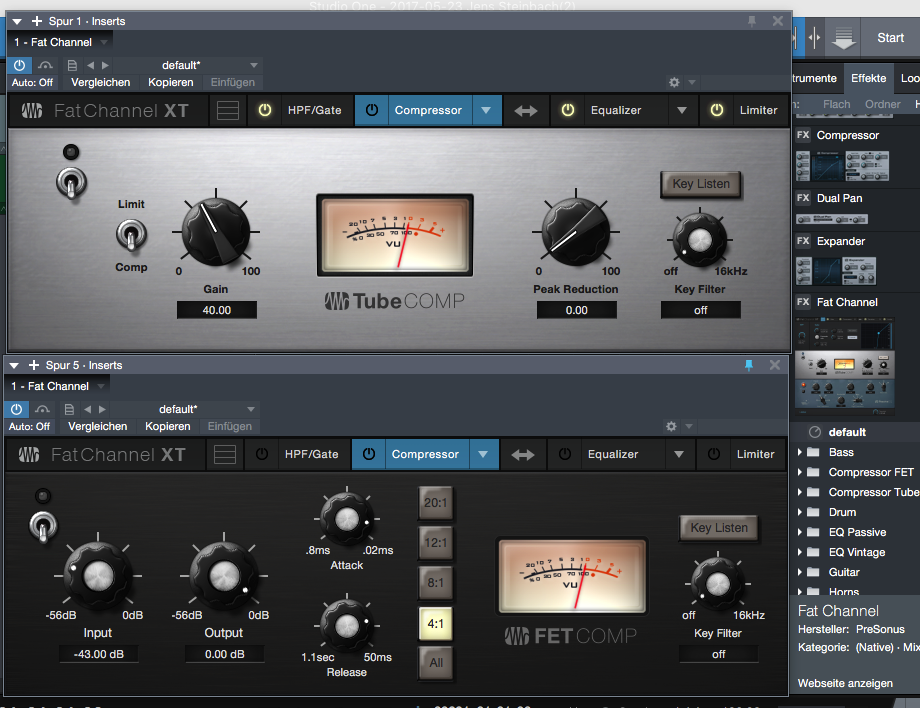Toggle Equalizer power in Spur 1
920x708 pixels.
click(567, 110)
